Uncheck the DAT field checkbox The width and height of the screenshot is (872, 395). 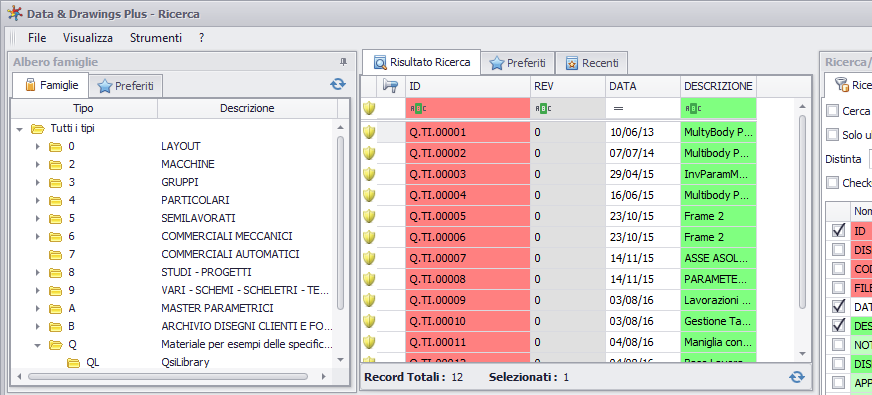click(838, 307)
